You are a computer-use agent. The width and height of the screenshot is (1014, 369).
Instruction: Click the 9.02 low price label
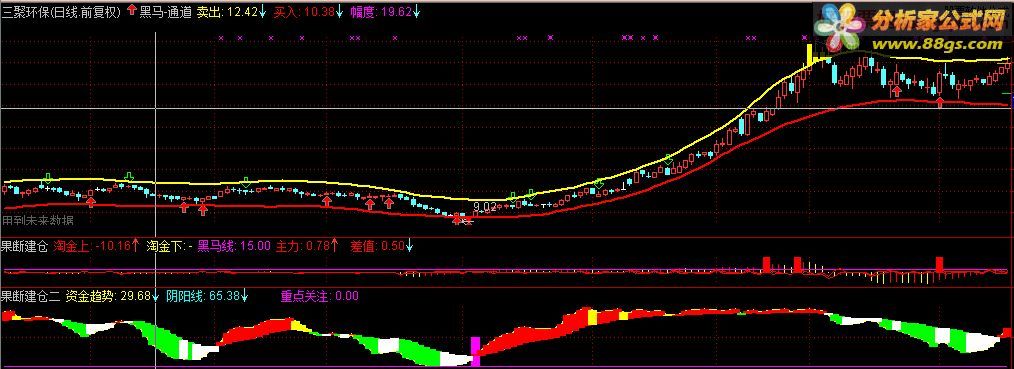click(485, 206)
